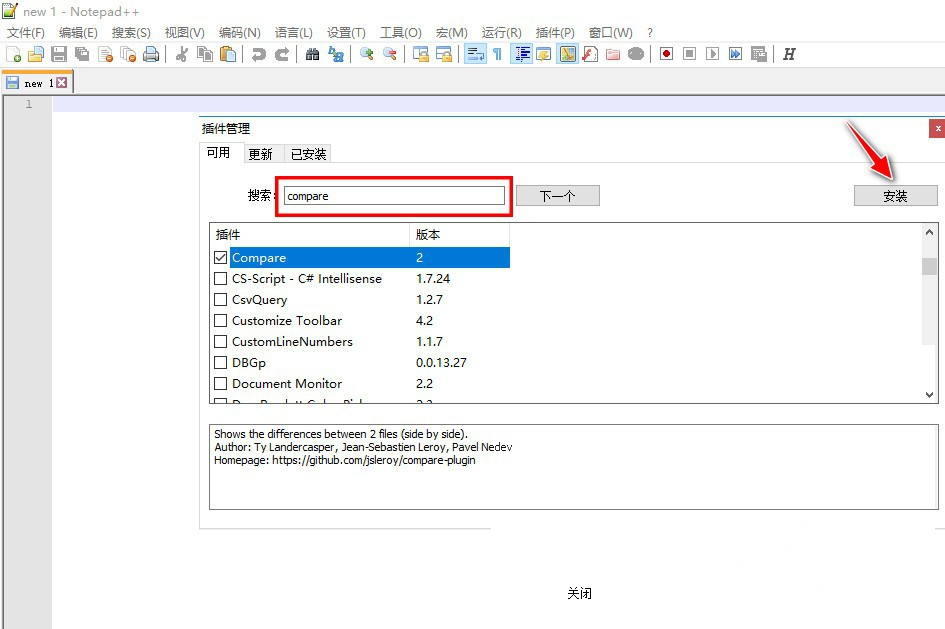Open the 宏(M) menu
Image resolution: width=945 pixels, height=629 pixels.
pos(451,33)
